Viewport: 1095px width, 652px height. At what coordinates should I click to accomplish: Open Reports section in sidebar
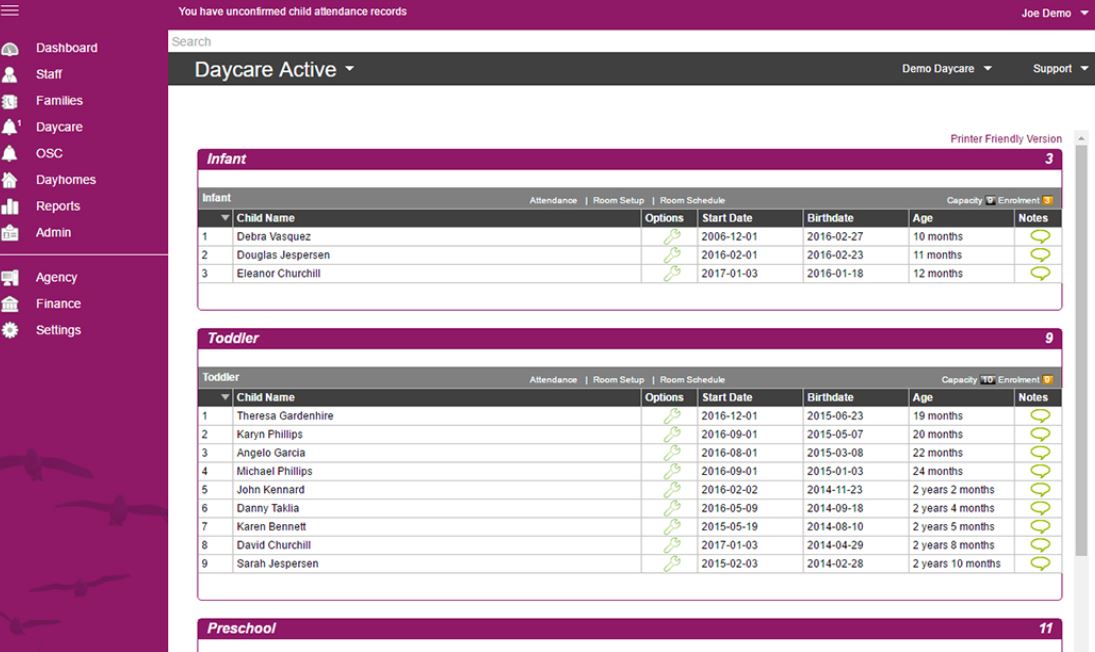click(58, 206)
